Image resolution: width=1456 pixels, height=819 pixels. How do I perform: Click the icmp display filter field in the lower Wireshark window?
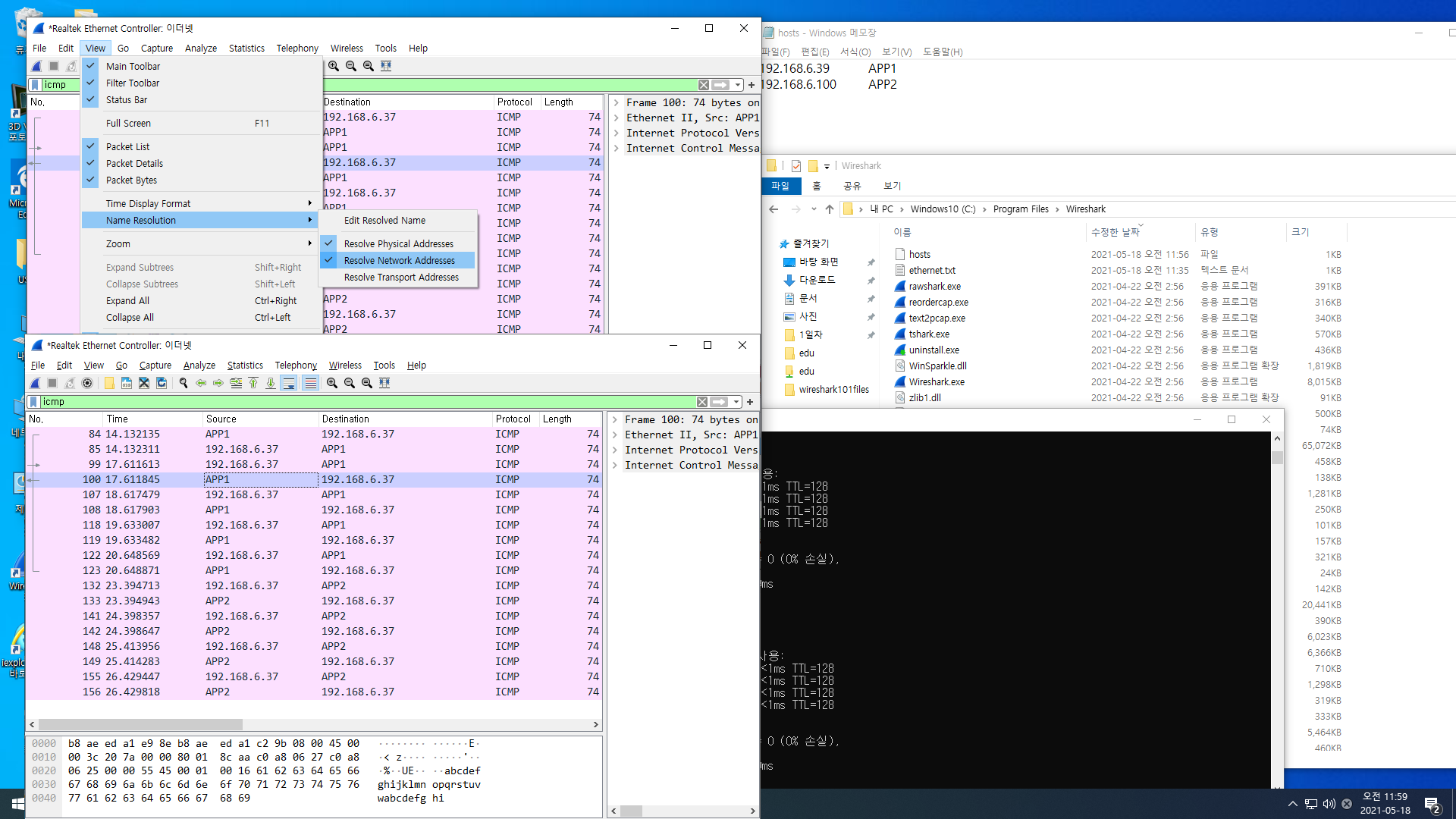pyautogui.click(x=364, y=401)
